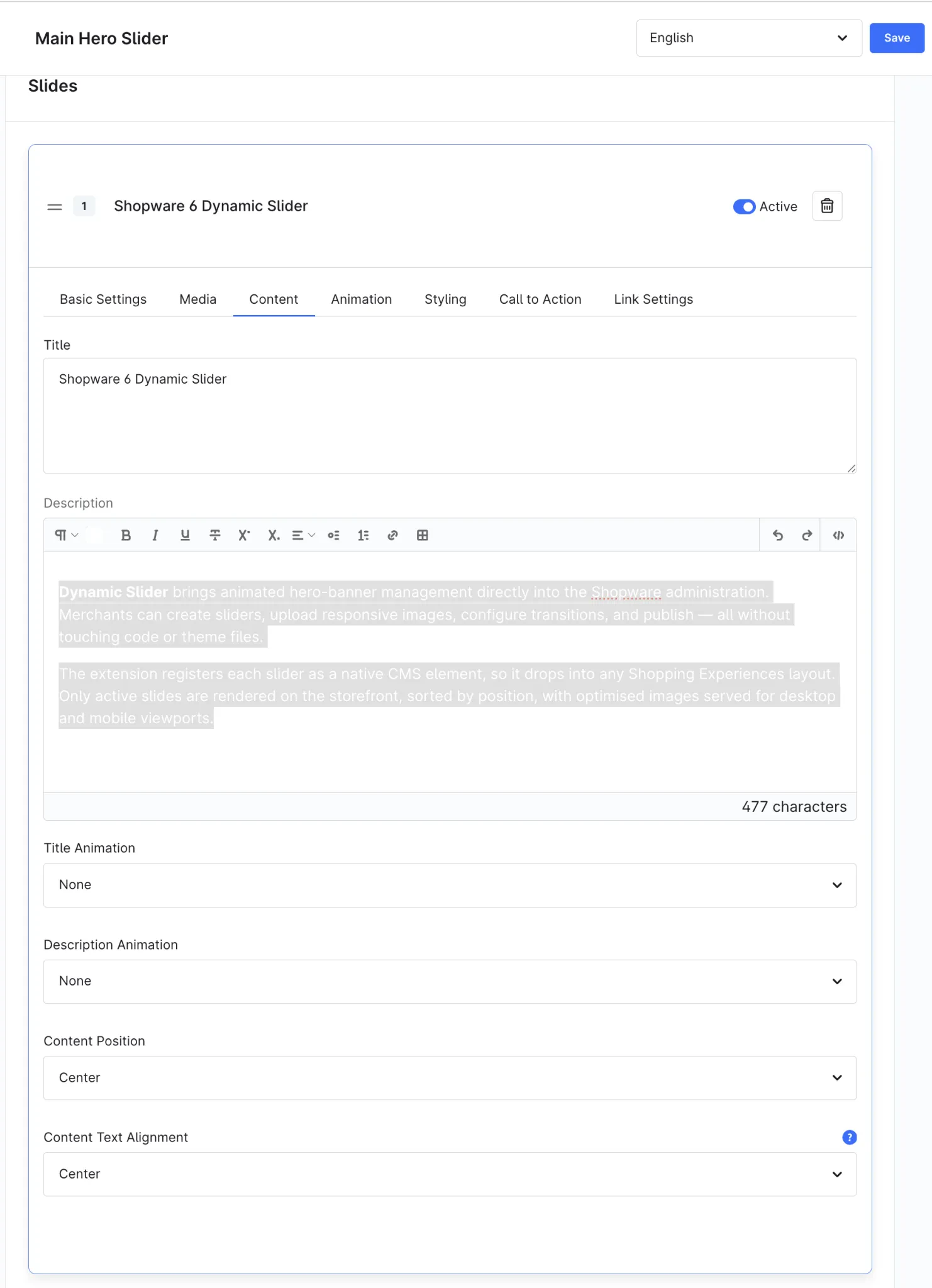Apply subscript formatting
Screen dimensions: 932x1288
click(274, 535)
